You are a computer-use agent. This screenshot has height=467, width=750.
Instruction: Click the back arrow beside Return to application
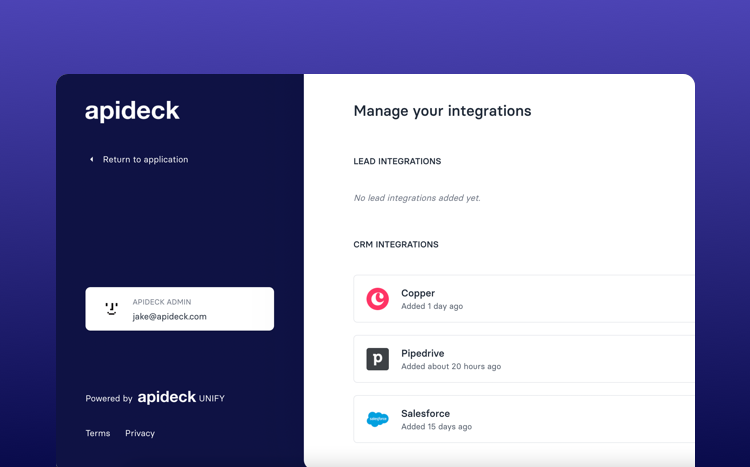[91, 159]
